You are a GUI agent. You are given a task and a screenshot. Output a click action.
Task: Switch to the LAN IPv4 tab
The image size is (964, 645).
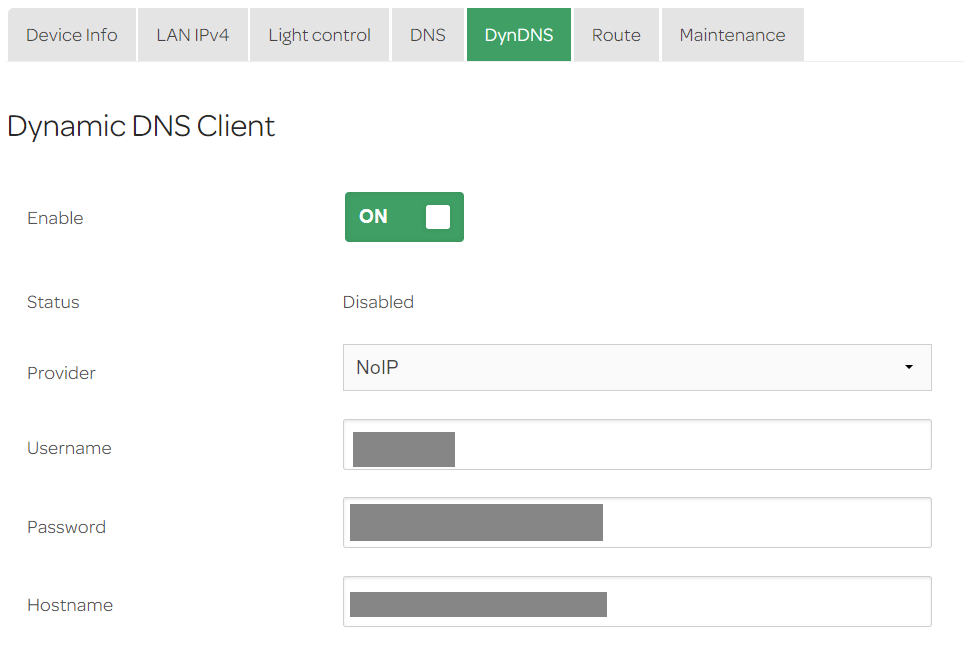point(193,35)
